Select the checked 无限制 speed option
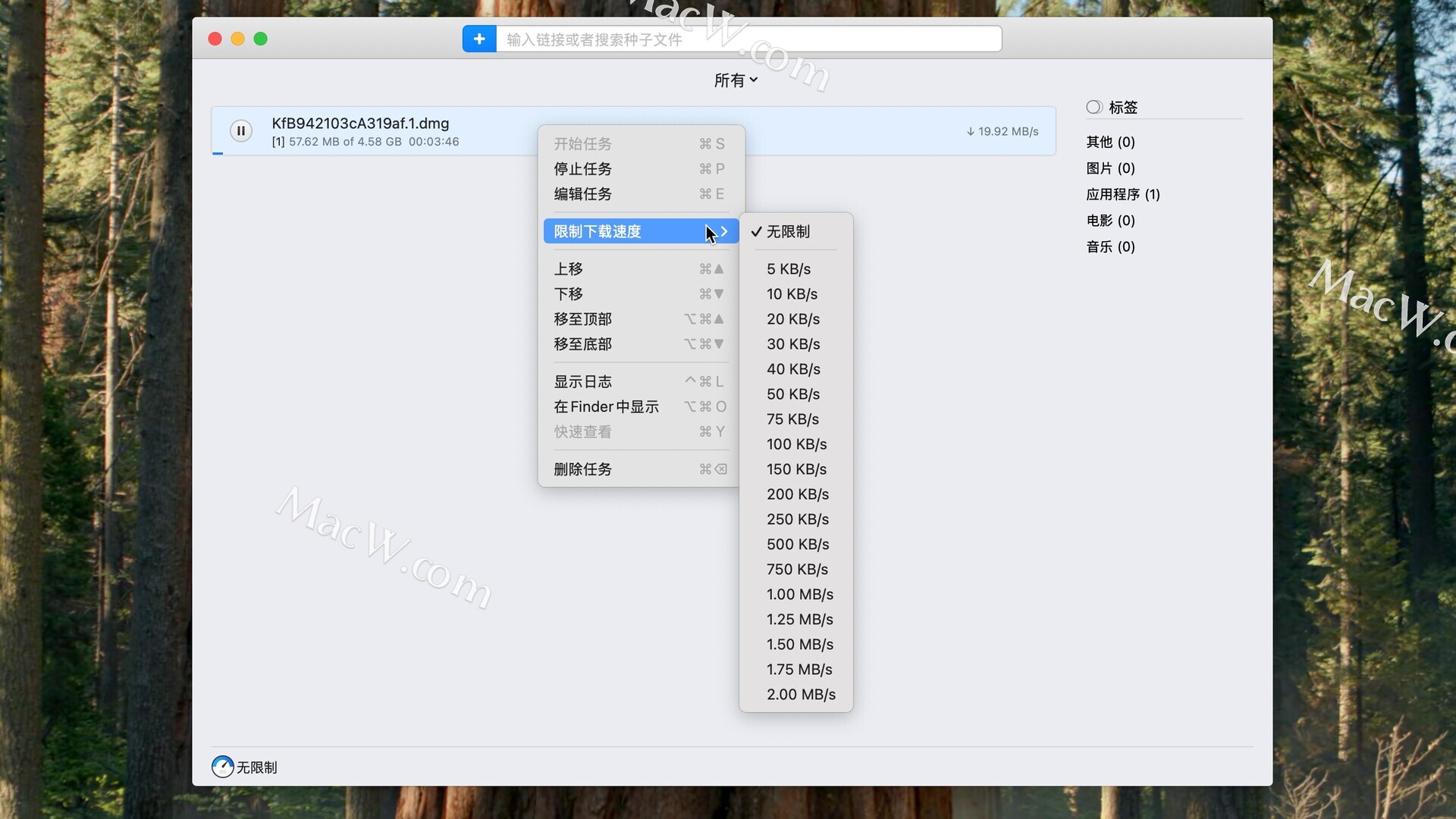Image resolution: width=1456 pixels, height=819 pixels. click(x=788, y=231)
